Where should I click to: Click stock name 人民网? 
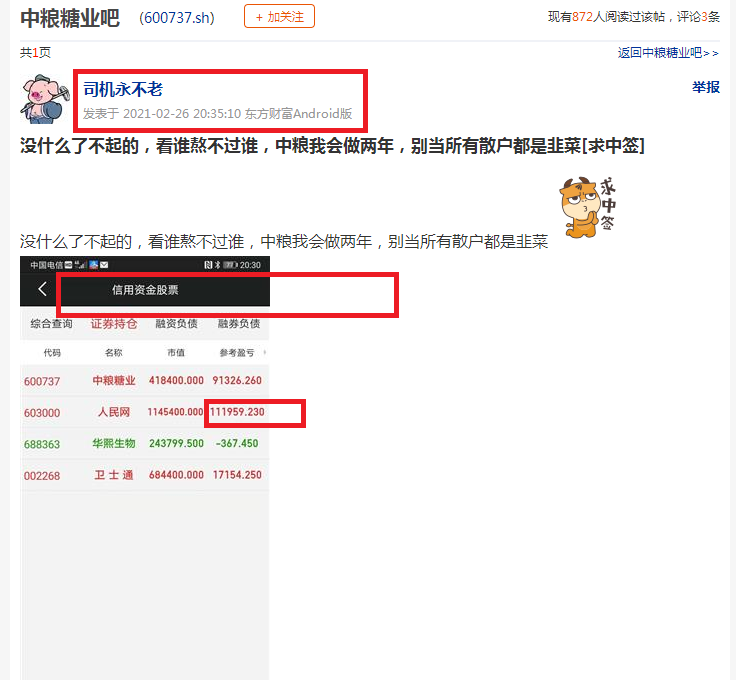114,412
